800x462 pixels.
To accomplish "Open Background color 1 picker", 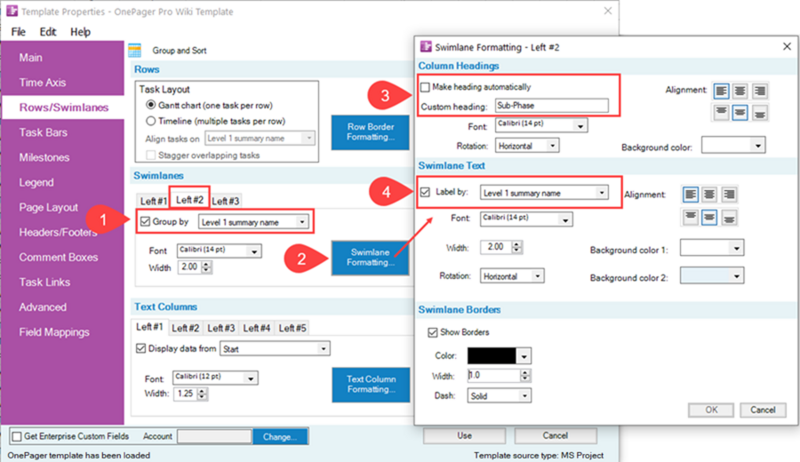I will click(712, 248).
